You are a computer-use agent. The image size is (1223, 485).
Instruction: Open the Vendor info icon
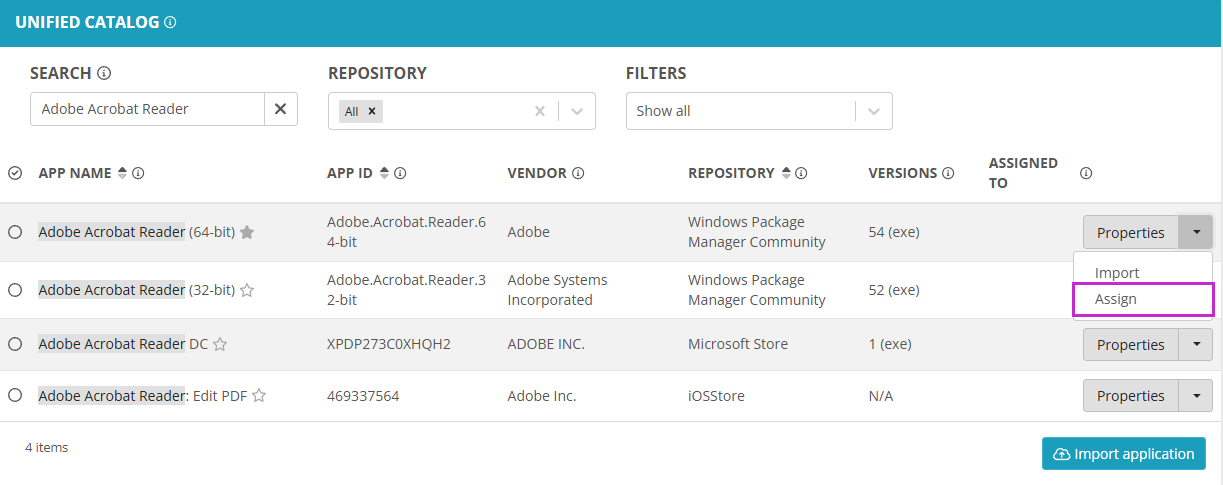point(578,173)
